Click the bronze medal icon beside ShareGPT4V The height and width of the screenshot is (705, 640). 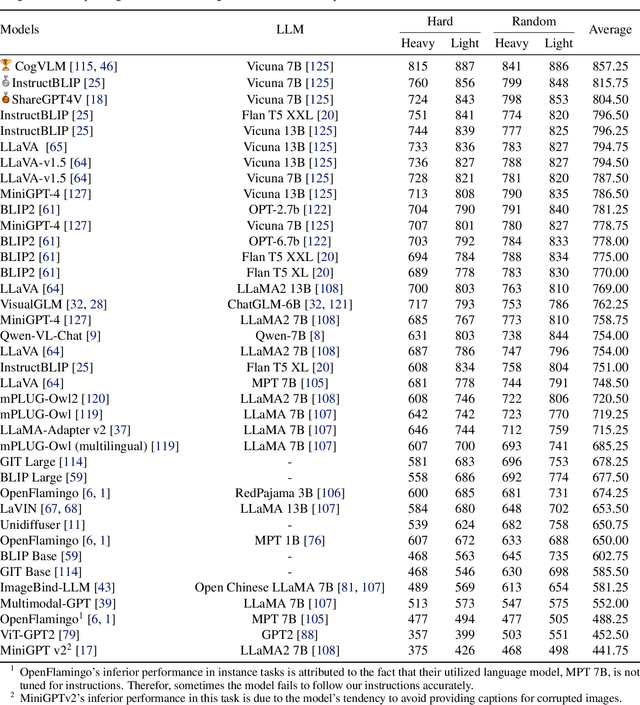(x=5, y=98)
